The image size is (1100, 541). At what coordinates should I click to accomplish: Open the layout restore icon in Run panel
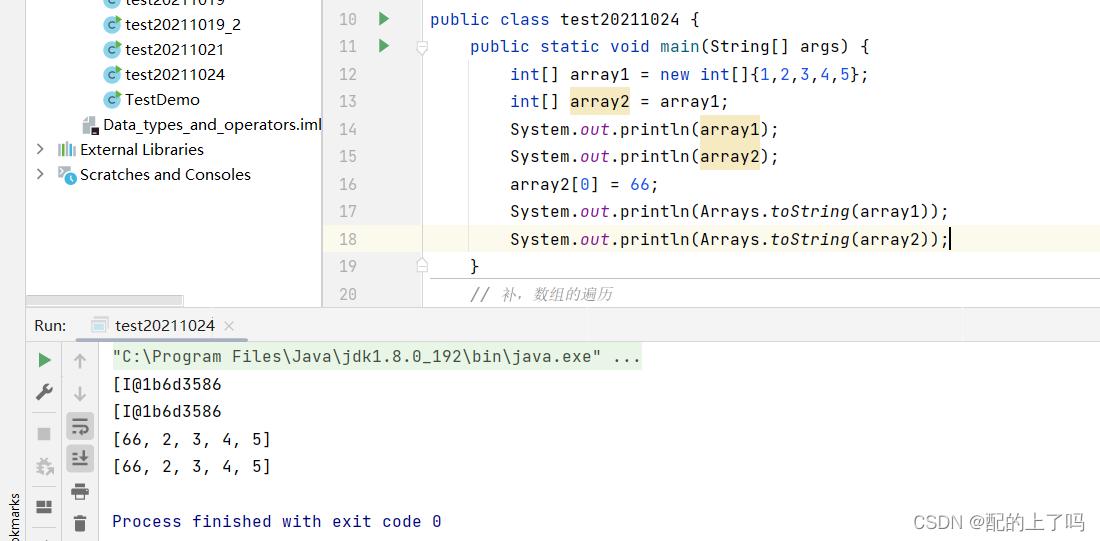(x=44, y=507)
